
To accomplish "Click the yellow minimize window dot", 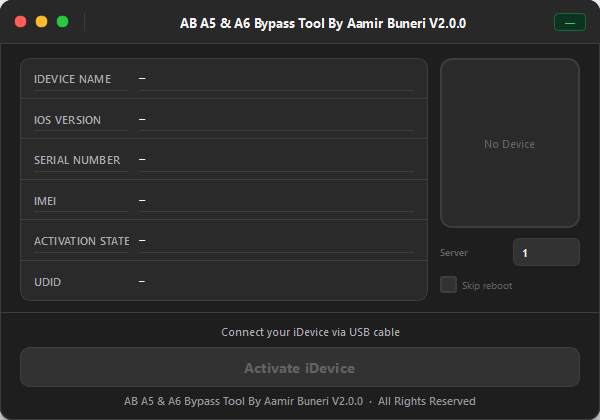I will (41, 22).
